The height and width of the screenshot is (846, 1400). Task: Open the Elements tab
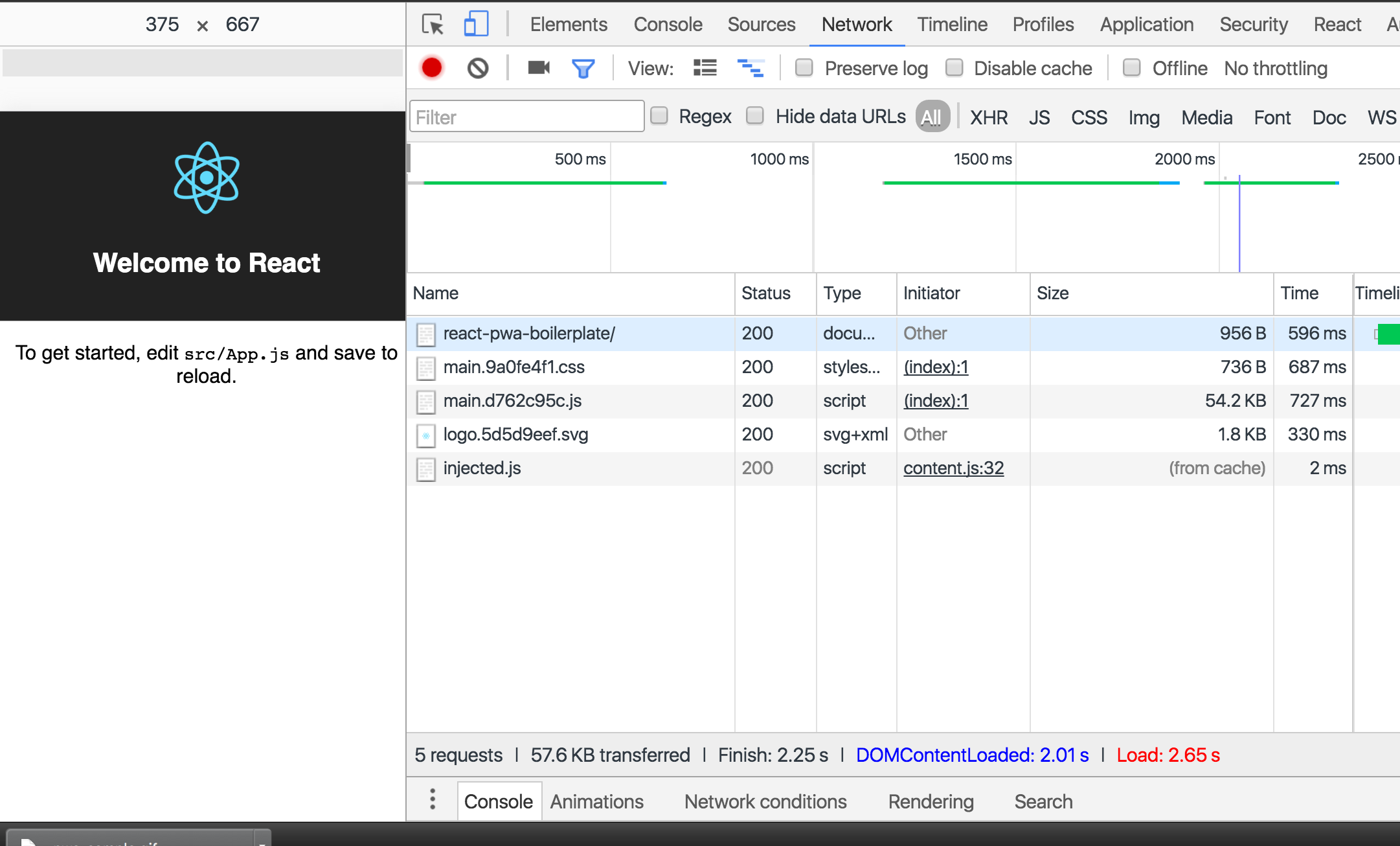pyautogui.click(x=569, y=25)
